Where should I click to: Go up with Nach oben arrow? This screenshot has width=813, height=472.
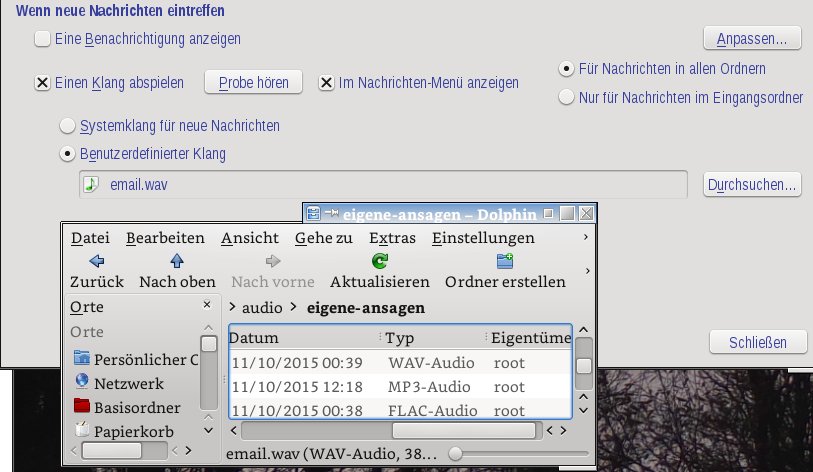[x=177, y=261]
